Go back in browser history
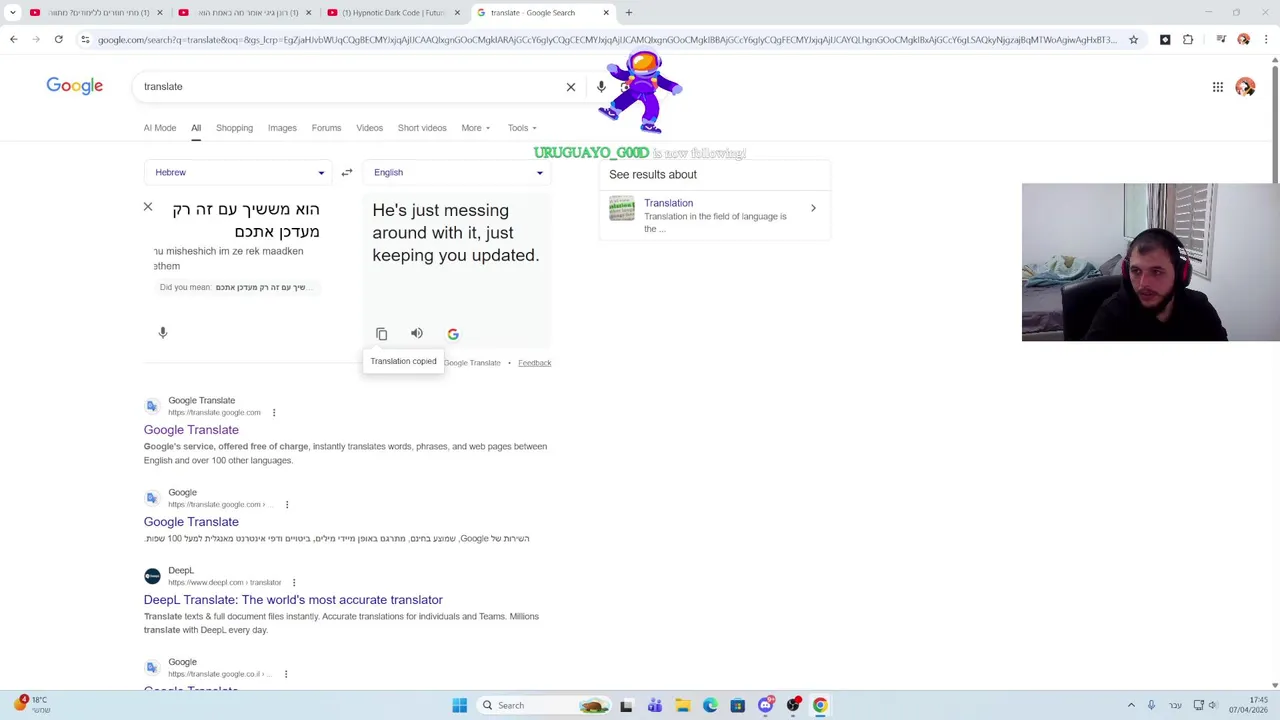 (13, 40)
